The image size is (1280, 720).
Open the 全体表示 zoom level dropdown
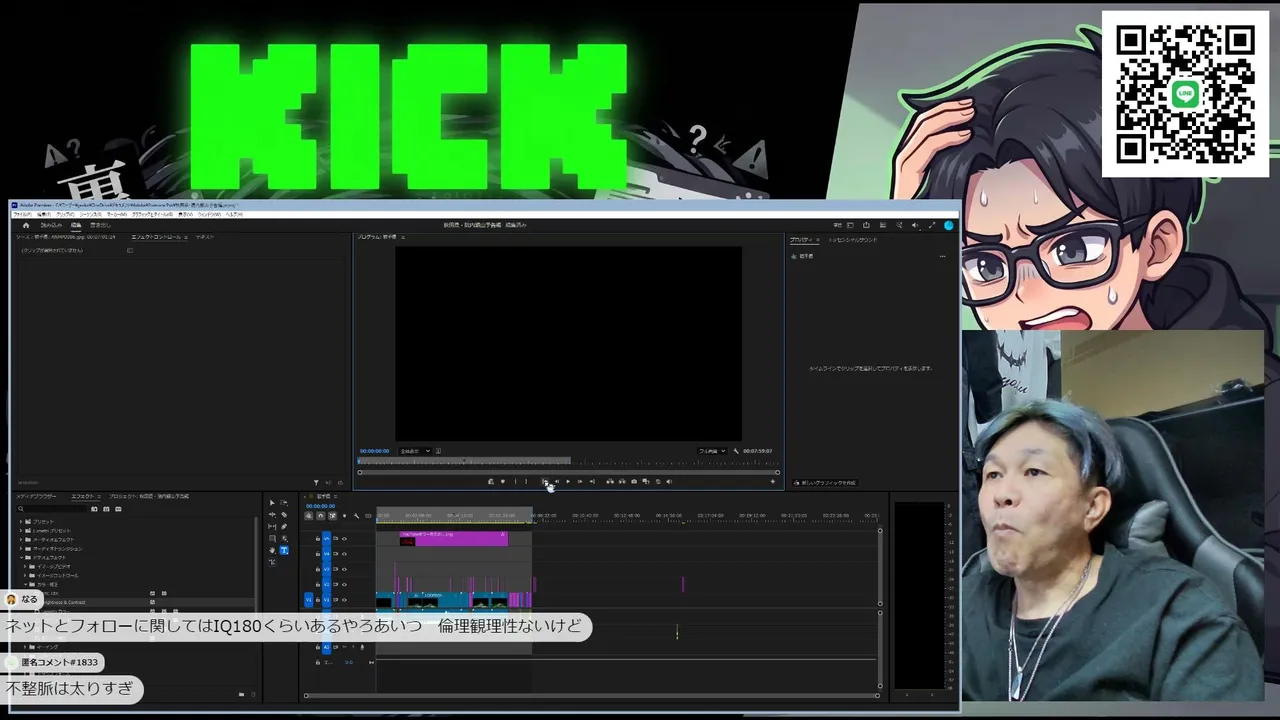pos(415,451)
